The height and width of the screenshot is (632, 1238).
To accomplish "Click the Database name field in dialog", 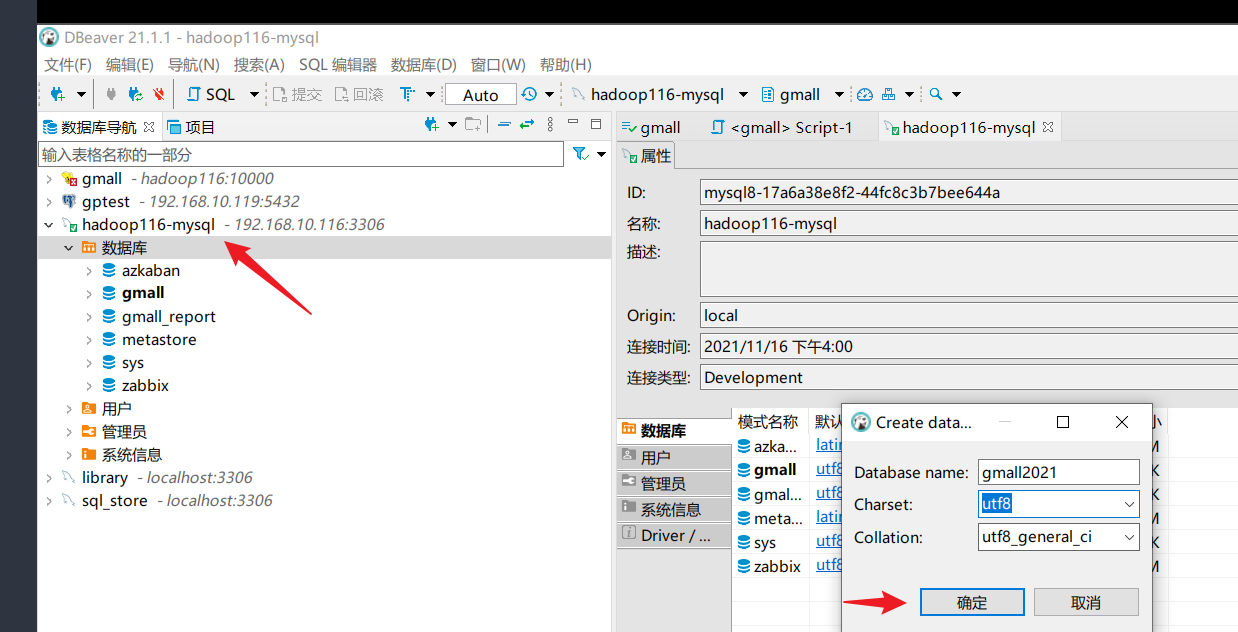I will pos(1059,472).
